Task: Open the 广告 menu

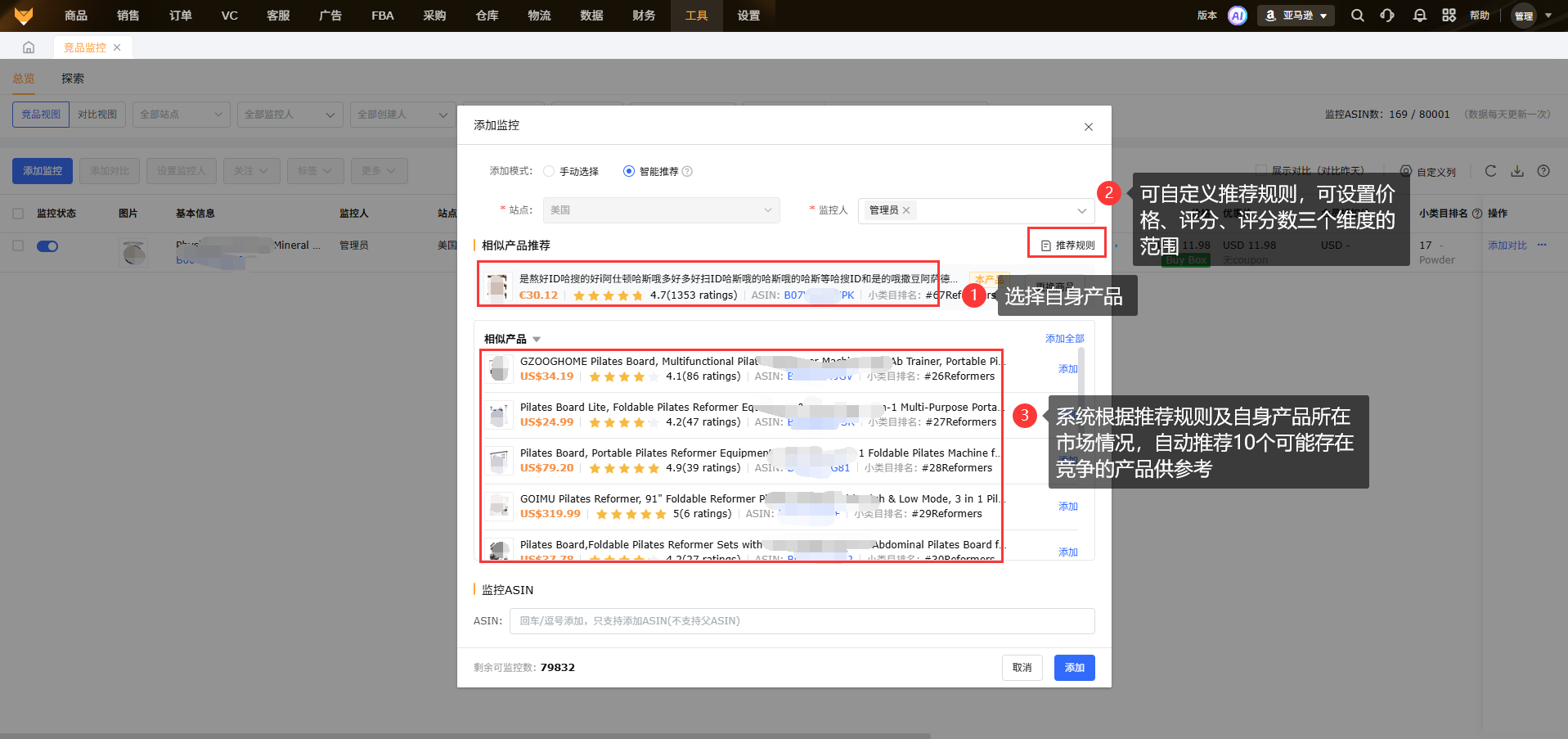Action: point(330,16)
